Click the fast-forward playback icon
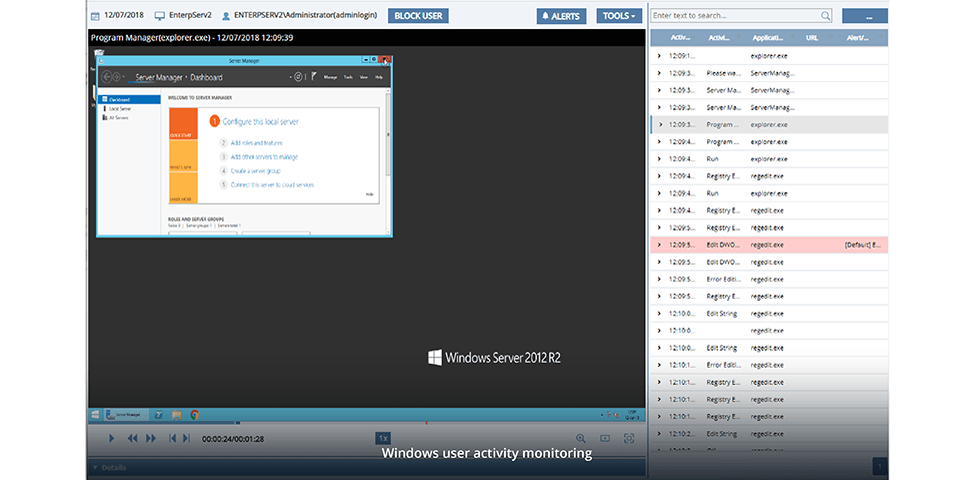 click(151, 438)
